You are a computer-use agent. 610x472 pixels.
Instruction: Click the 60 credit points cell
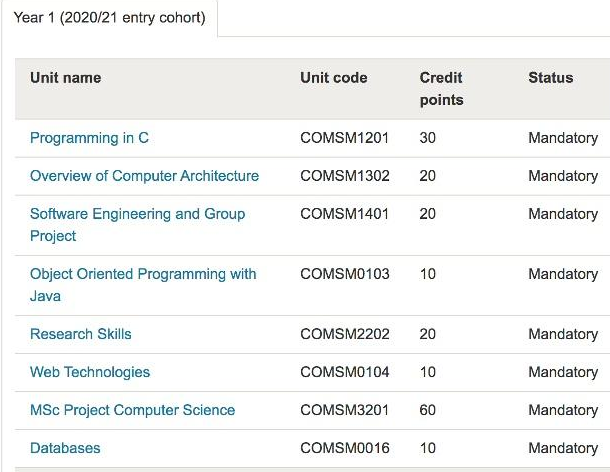pyautogui.click(x=427, y=410)
